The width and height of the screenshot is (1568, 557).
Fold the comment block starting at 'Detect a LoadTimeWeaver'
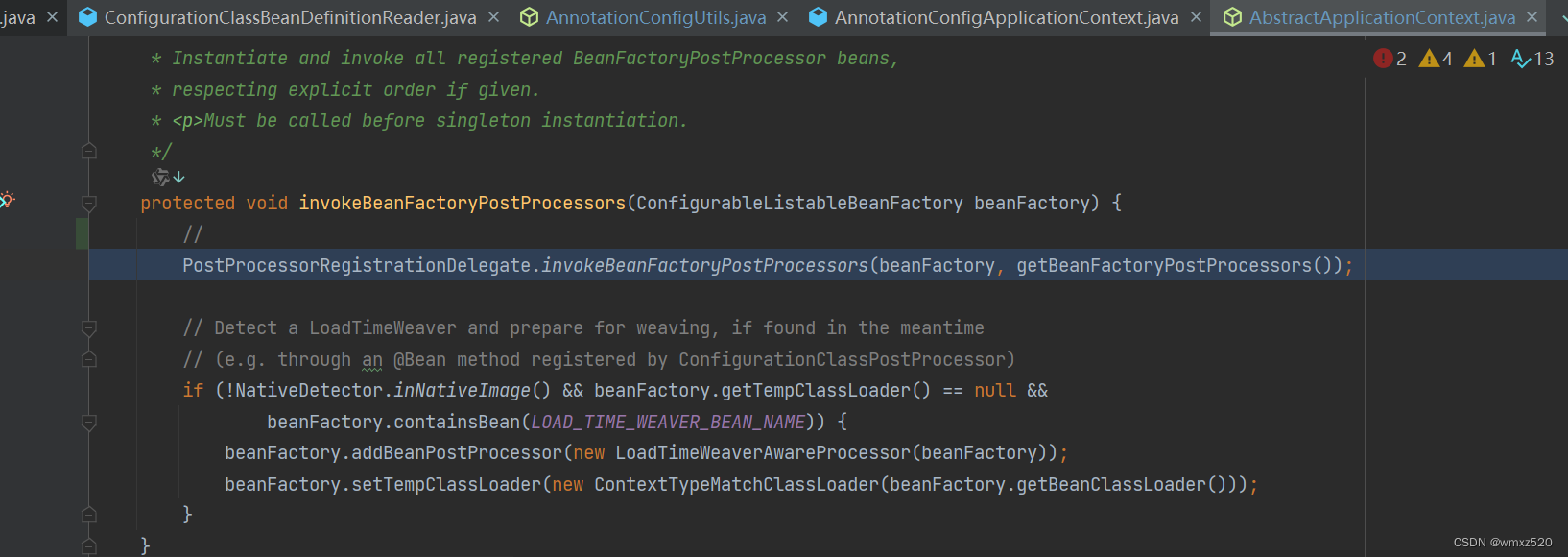(89, 327)
